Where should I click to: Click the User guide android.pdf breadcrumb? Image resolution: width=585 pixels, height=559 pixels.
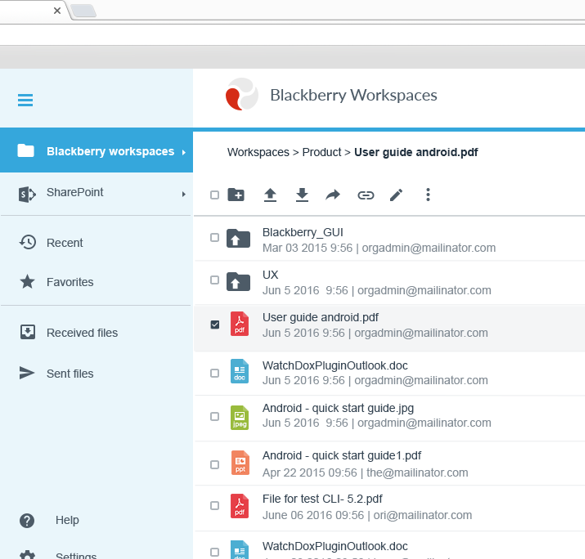tap(416, 152)
